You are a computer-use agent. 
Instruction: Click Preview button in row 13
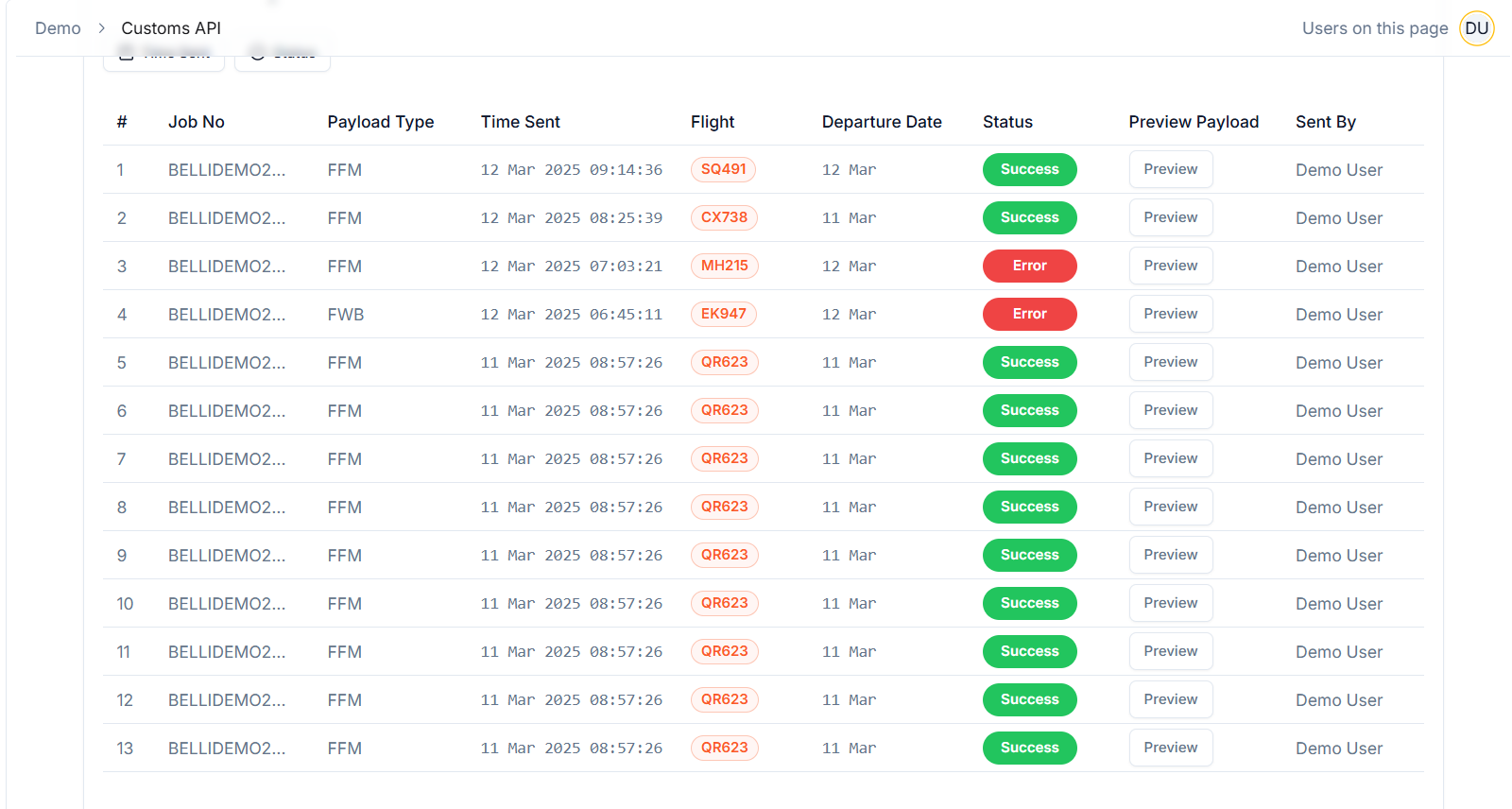[x=1170, y=748]
